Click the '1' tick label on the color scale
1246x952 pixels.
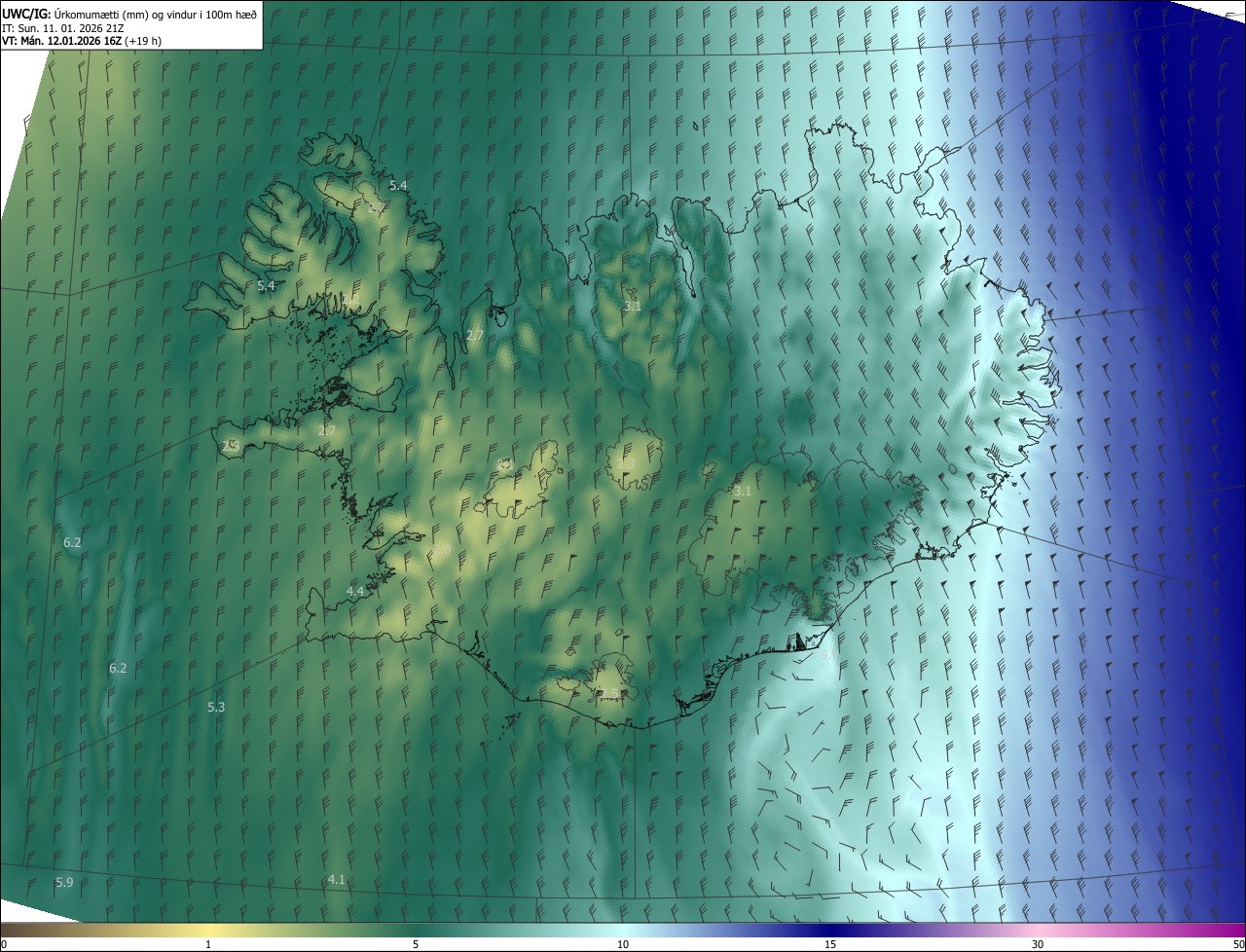pos(208,944)
